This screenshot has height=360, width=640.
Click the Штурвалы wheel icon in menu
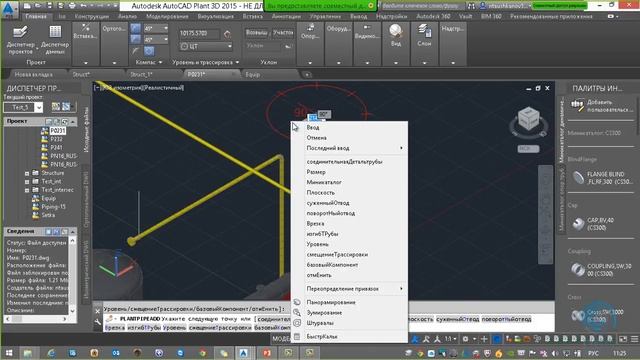297,323
